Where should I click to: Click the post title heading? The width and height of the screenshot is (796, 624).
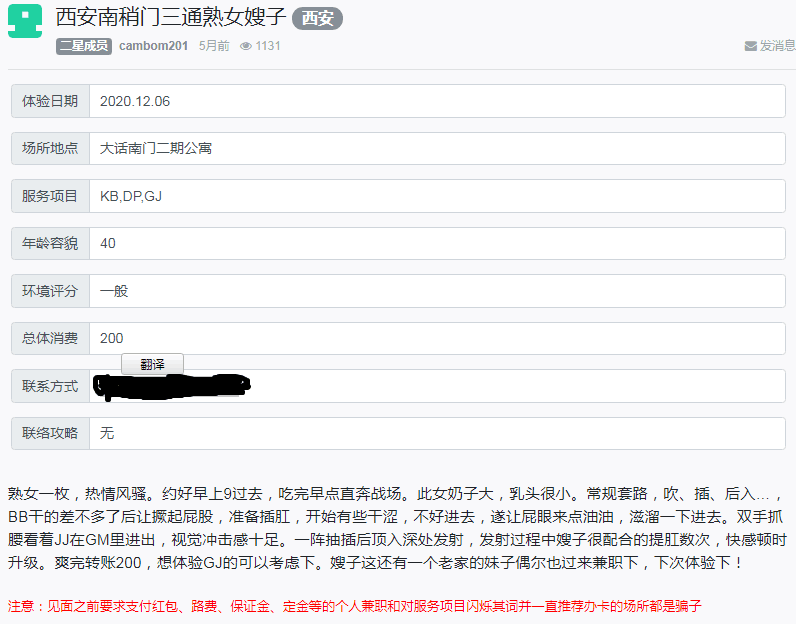(x=171, y=18)
